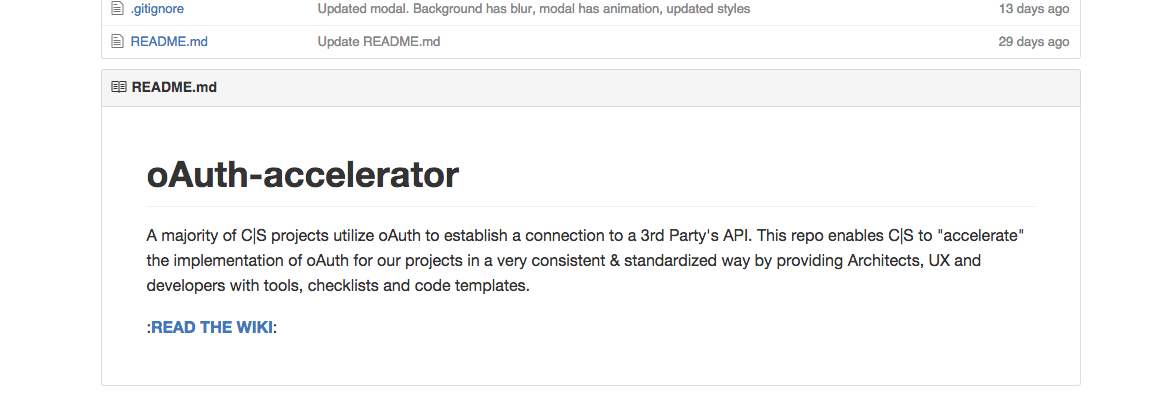
Task: Click the description paragraph's first line
Action: pyautogui.click(x=585, y=236)
